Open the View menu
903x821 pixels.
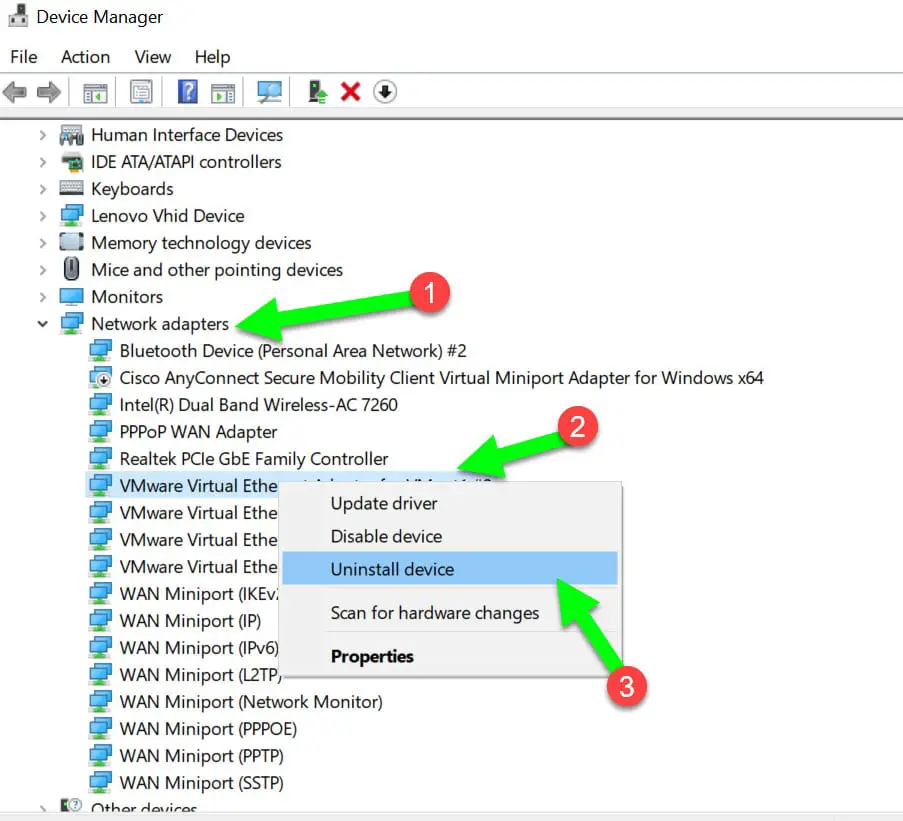pos(153,57)
